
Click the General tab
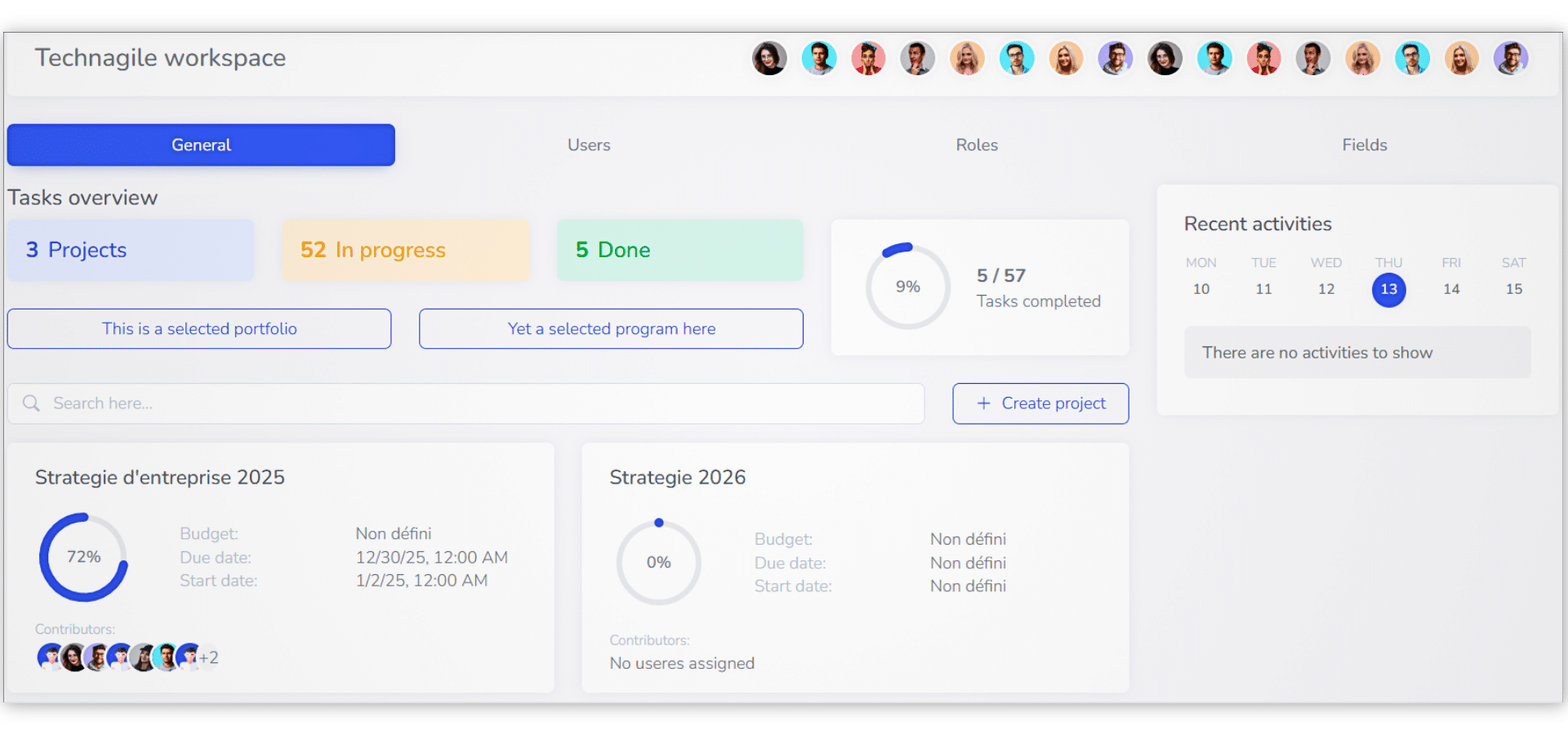(201, 145)
